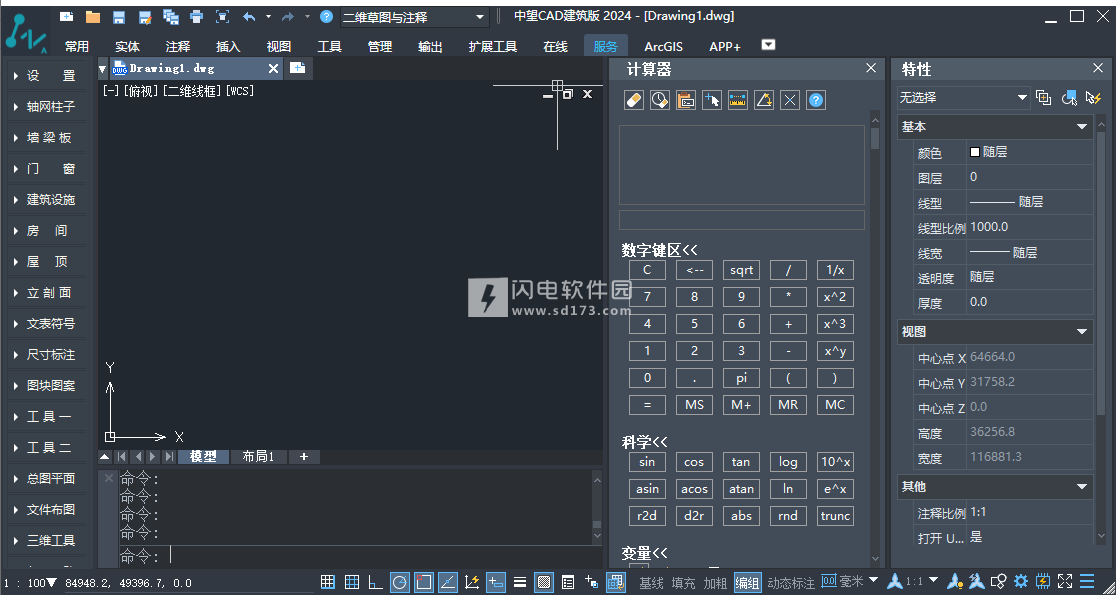Image resolution: width=1116 pixels, height=595 pixels.
Task: Click the calculator distance ruler icon
Action: pyautogui.click(x=738, y=100)
